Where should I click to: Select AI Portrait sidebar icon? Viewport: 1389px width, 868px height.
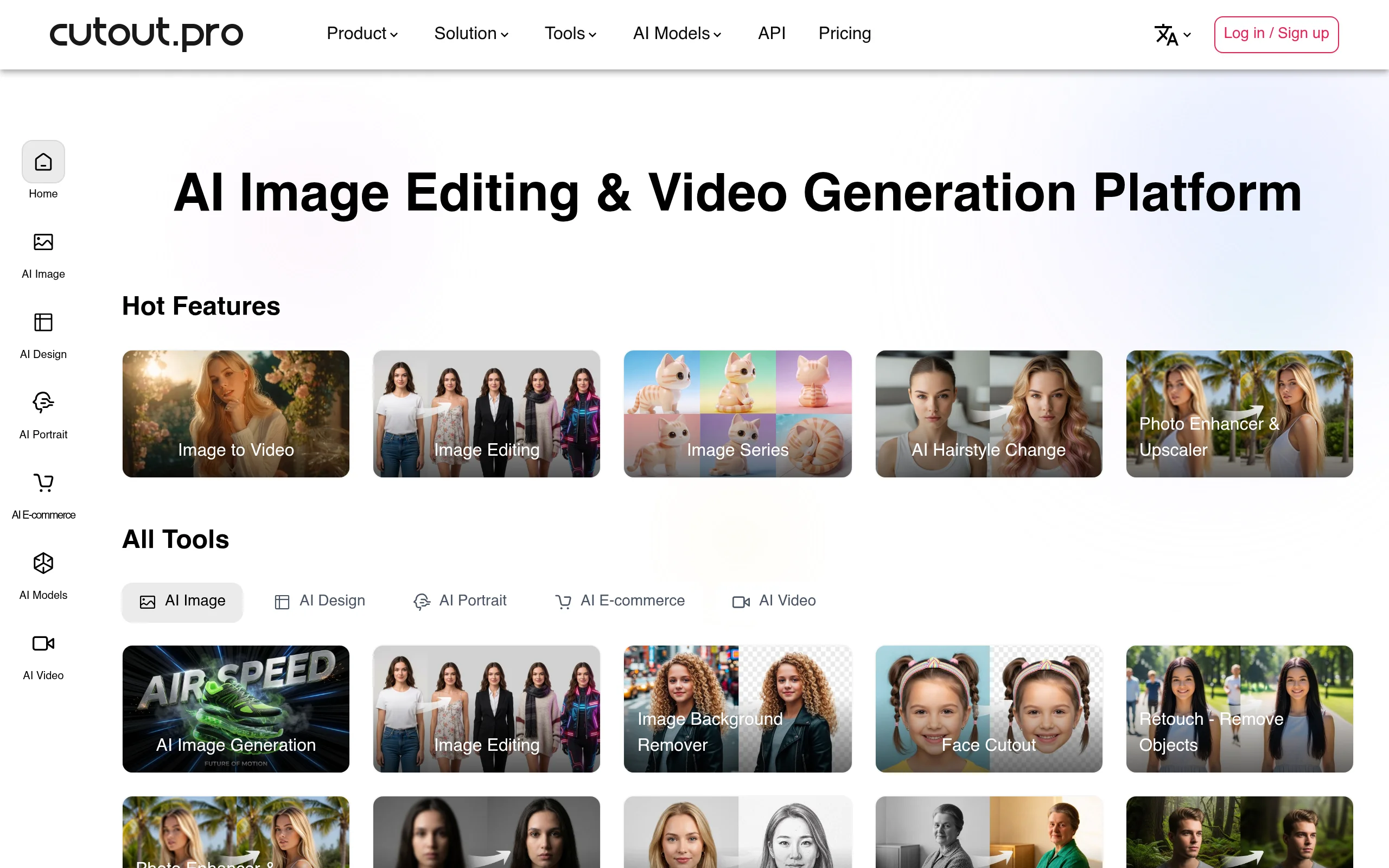[43, 403]
